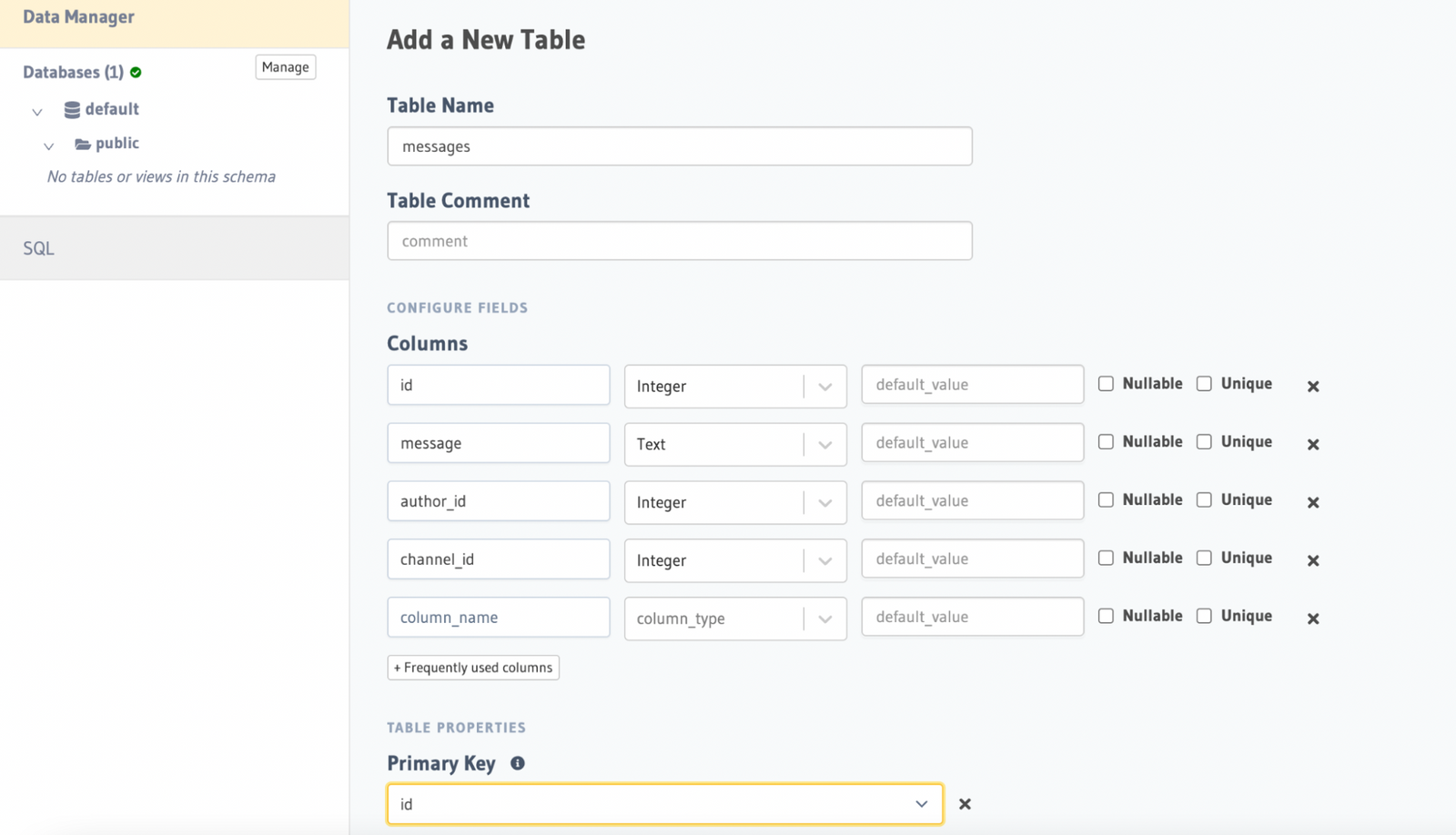The image size is (1456, 835).
Task: Delete the empty "column_name" row
Action: pyautogui.click(x=1313, y=619)
